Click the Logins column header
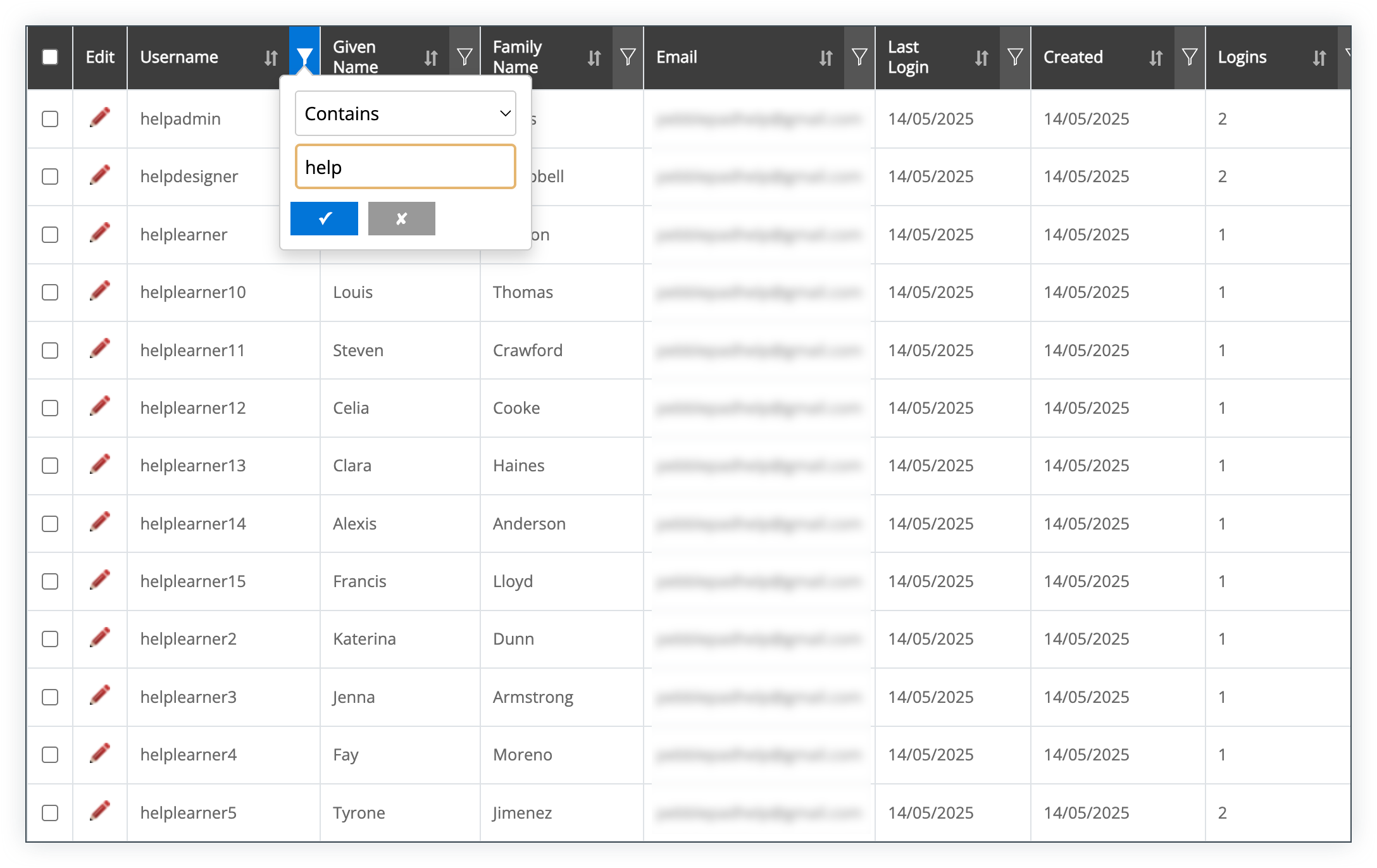 click(x=1242, y=57)
